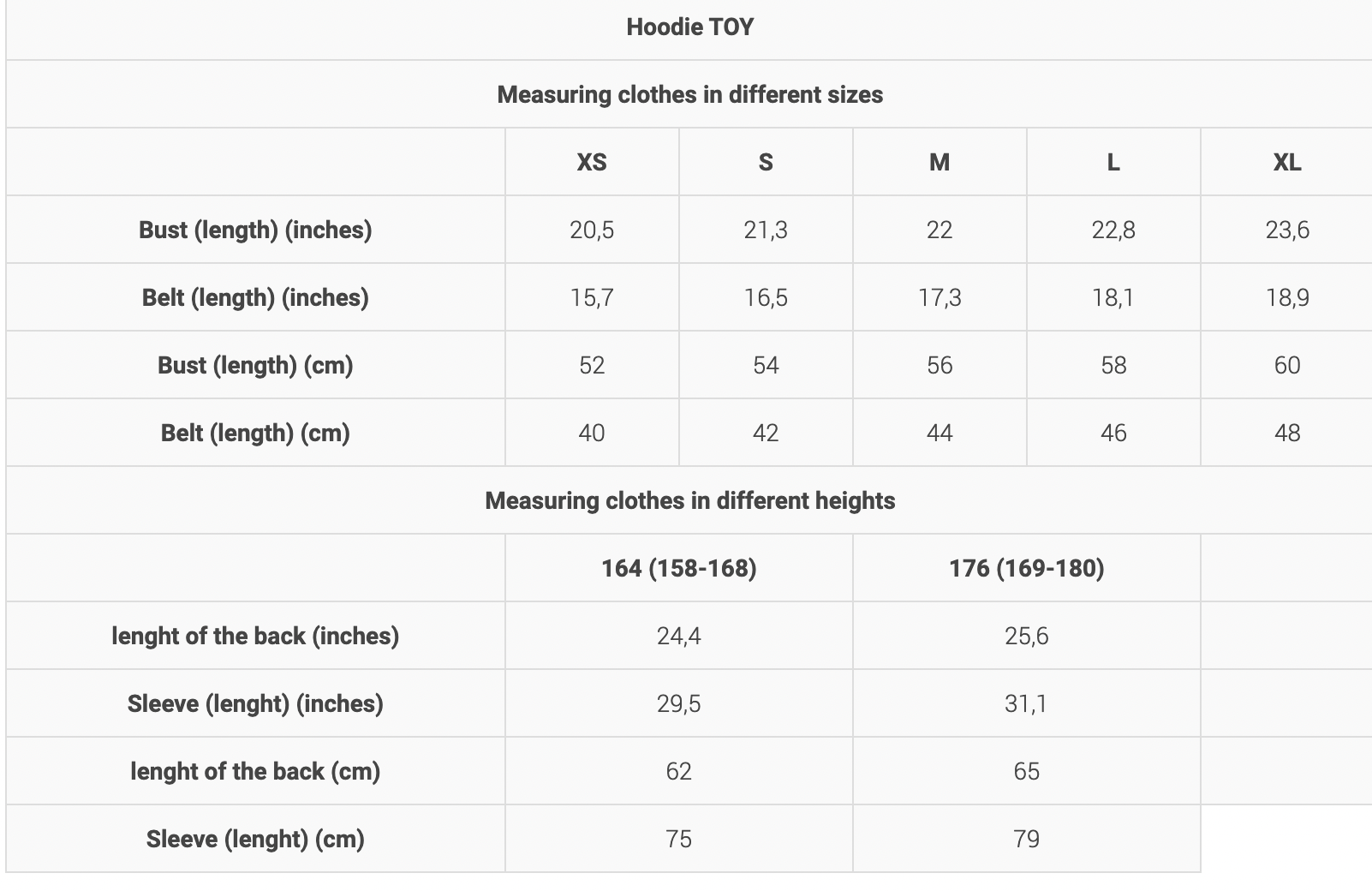Click the Bust (length) (cm) row label
Image resolution: width=1372 pixels, height=891 pixels.
click(255, 365)
